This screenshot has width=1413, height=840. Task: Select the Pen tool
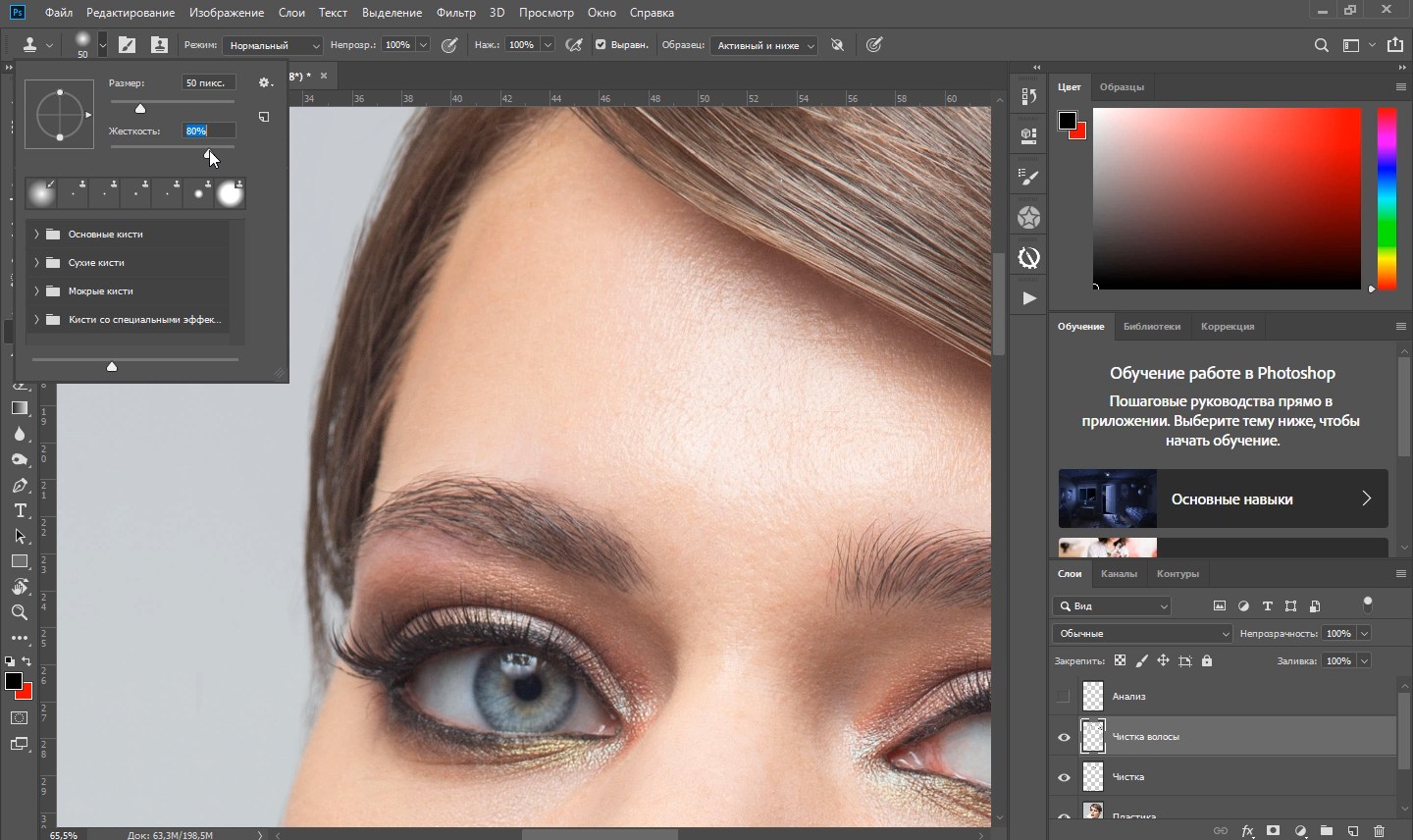coord(20,486)
